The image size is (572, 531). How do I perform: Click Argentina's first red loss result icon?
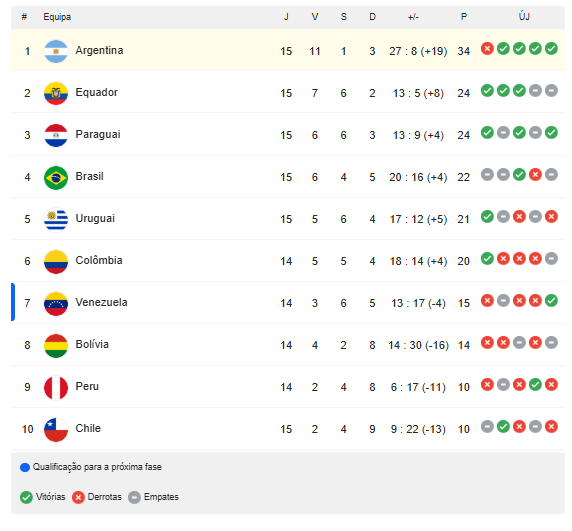click(487, 49)
